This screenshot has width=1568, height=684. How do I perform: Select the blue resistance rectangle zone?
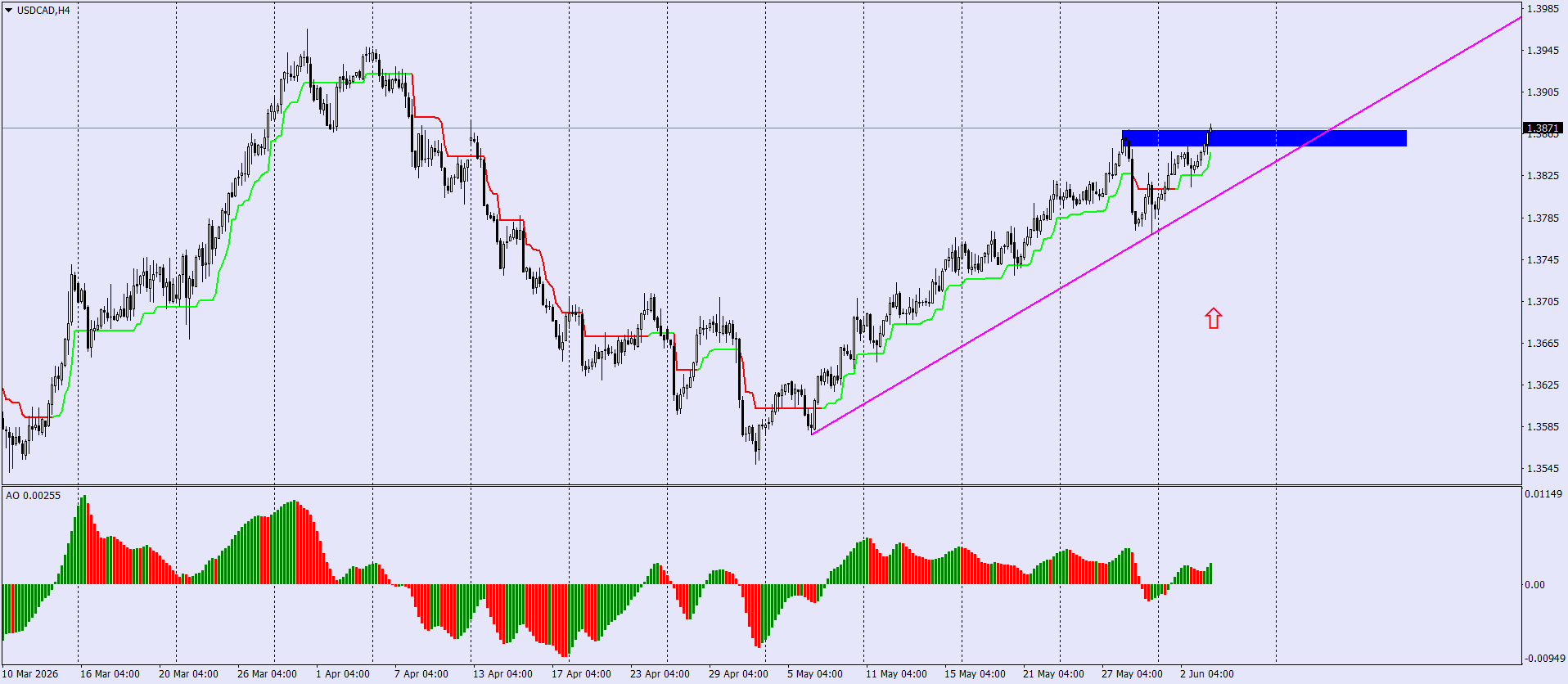(x=1264, y=138)
